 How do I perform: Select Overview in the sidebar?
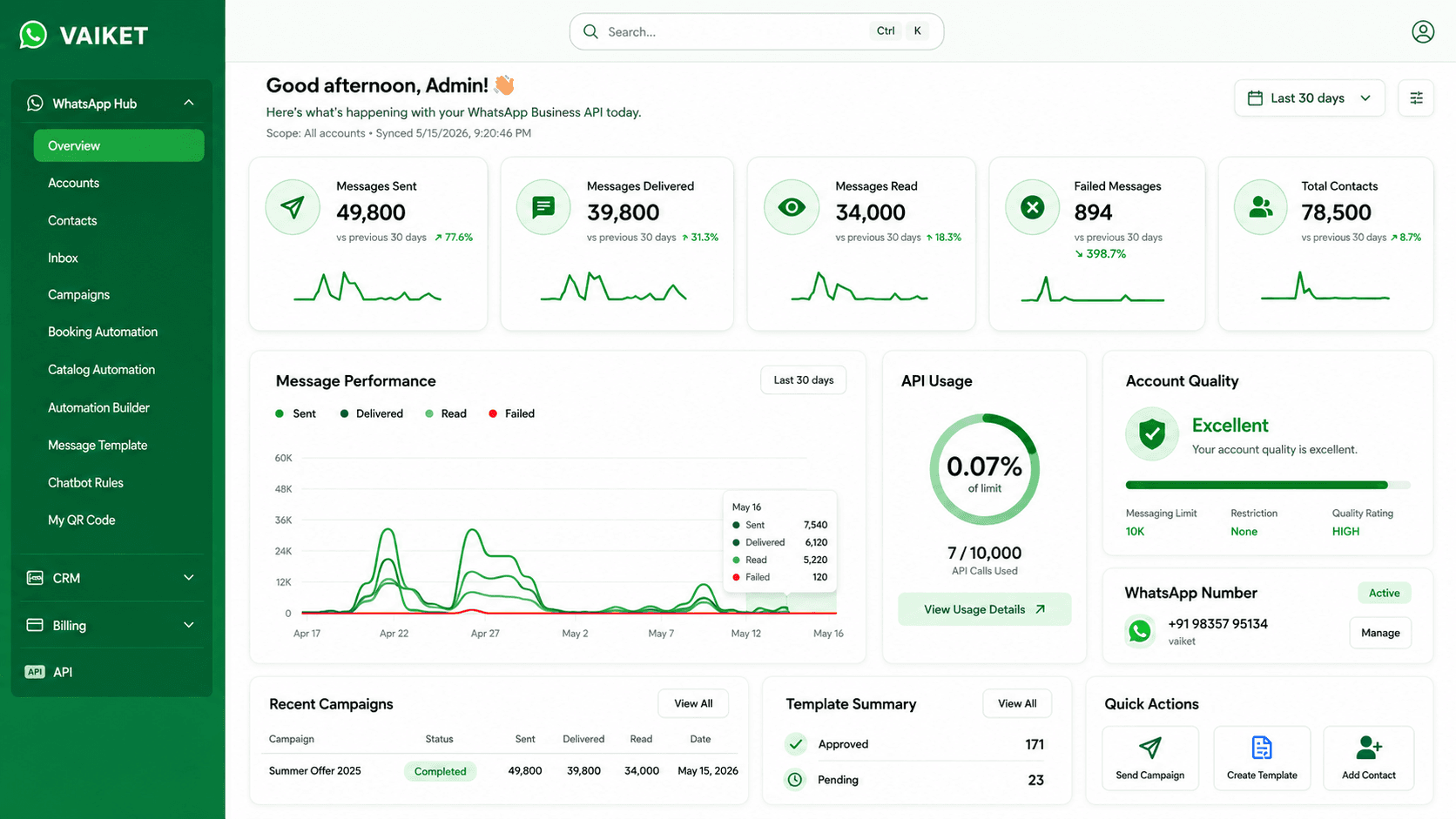[x=118, y=145]
